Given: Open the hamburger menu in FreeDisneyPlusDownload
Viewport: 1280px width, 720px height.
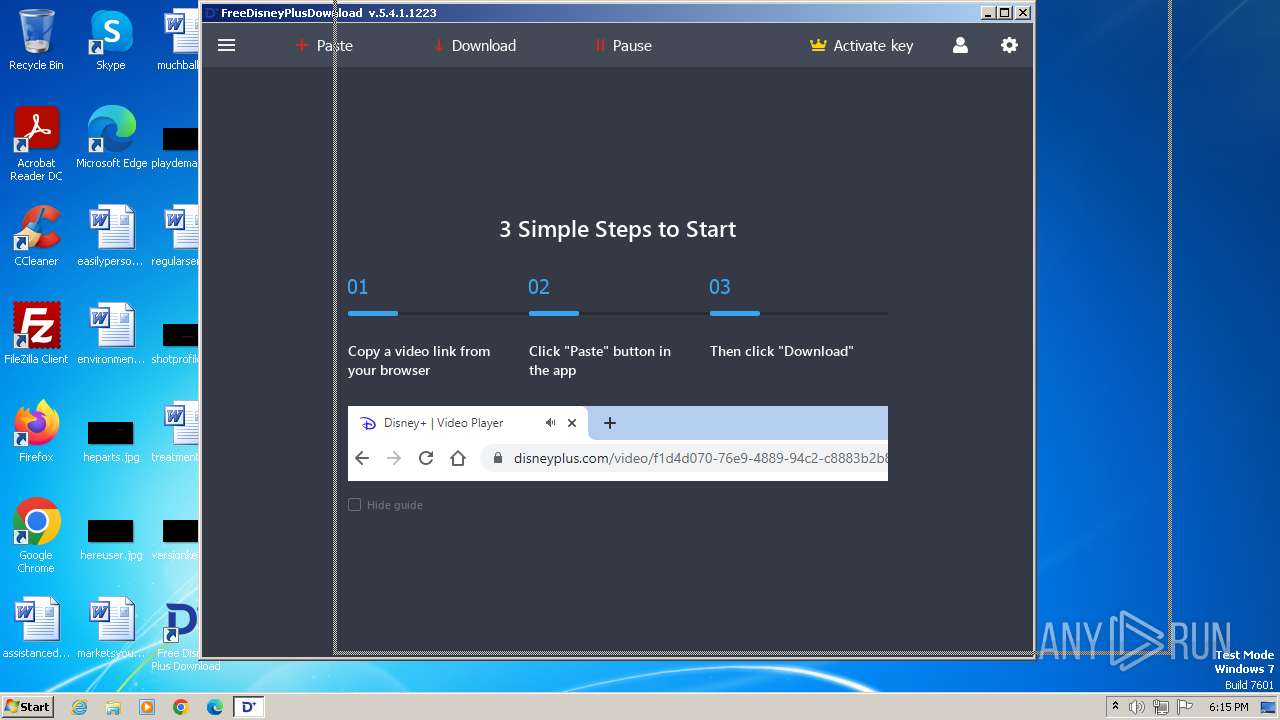Looking at the screenshot, I should pyautogui.click(x=227, y=45).
